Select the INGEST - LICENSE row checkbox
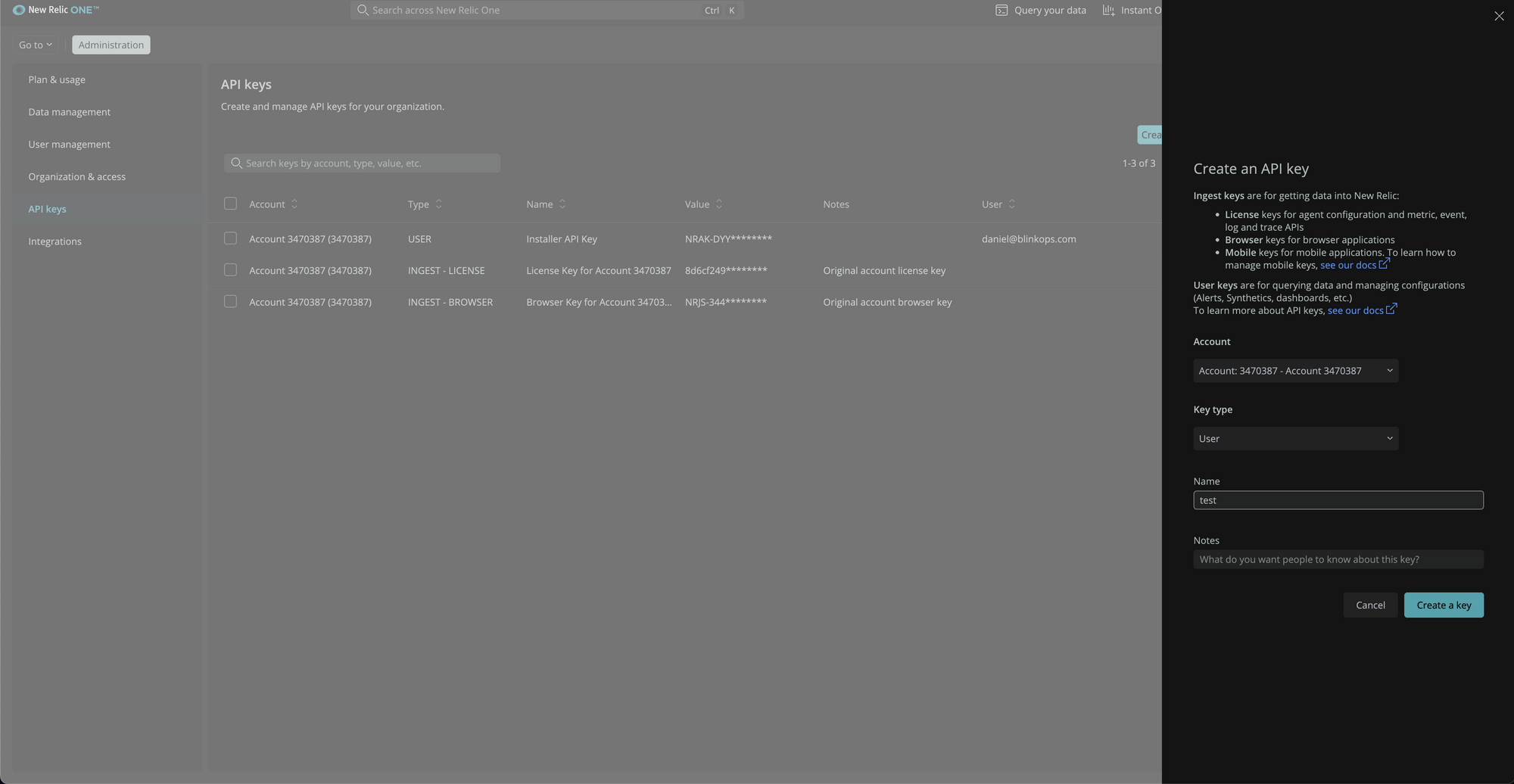The width and height of the screenshot is (1514, 784). click(230, 270)
